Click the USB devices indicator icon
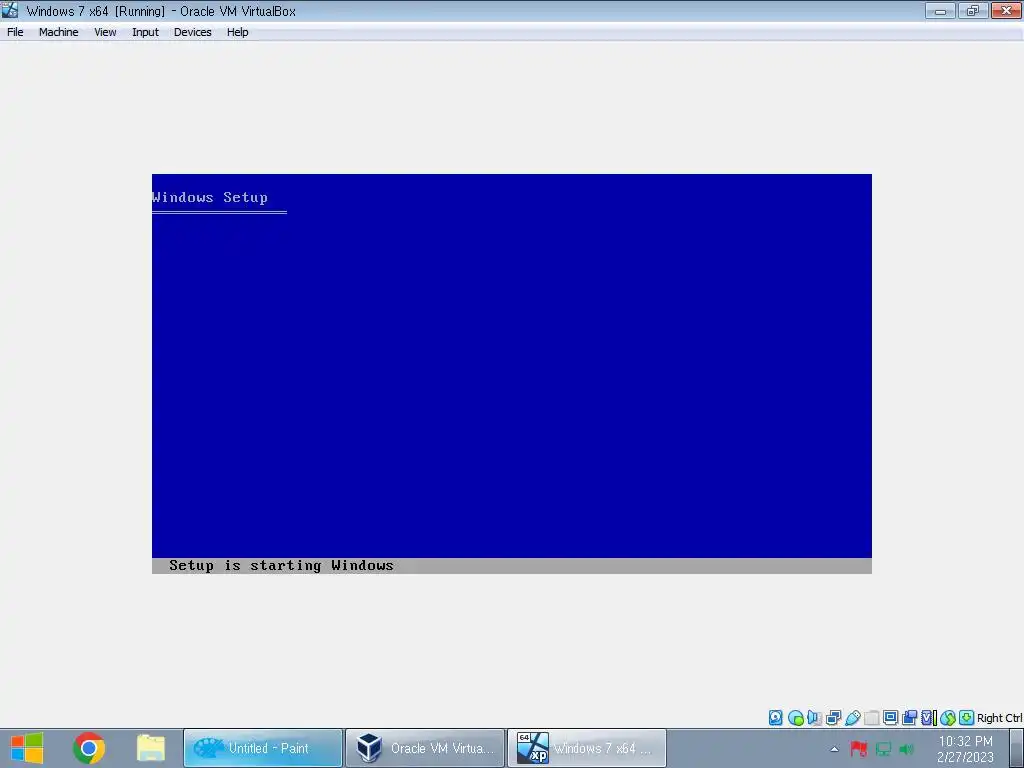The image size is (1024, 768). click(852, 718)
